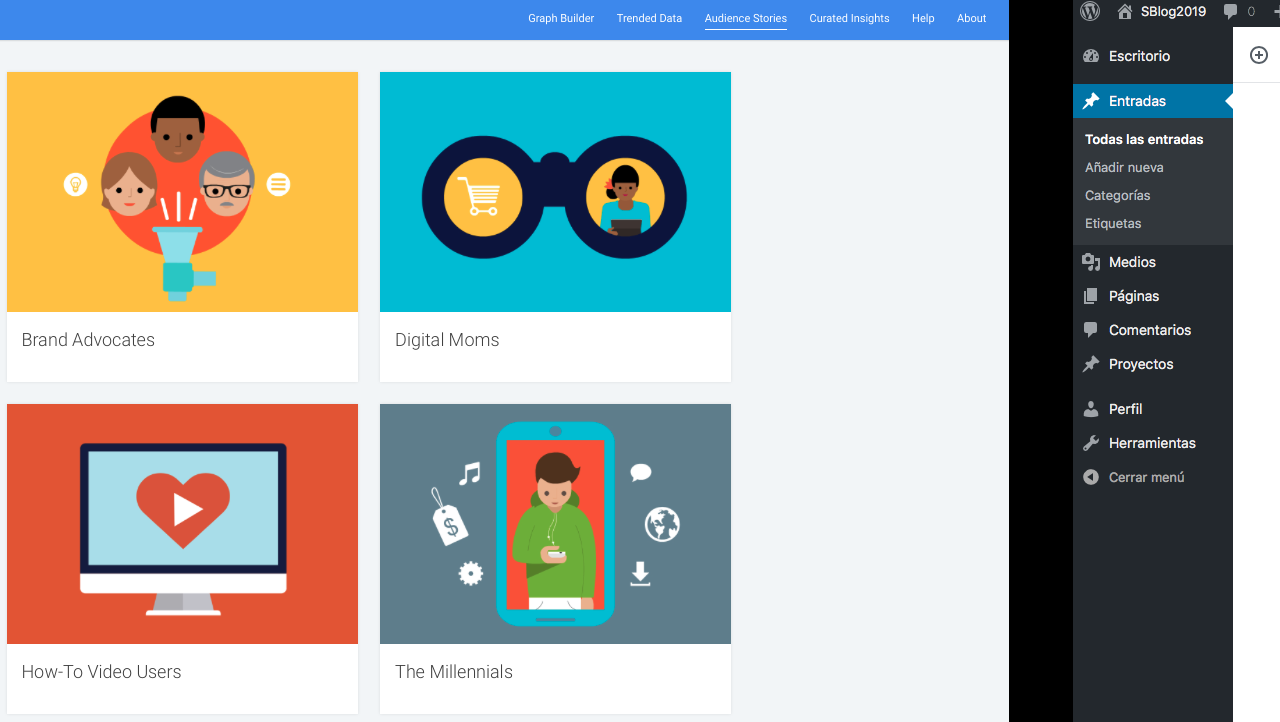
Task: Open pending comments from the toolbar bubble icon
Action: (x=1232, y=11)
